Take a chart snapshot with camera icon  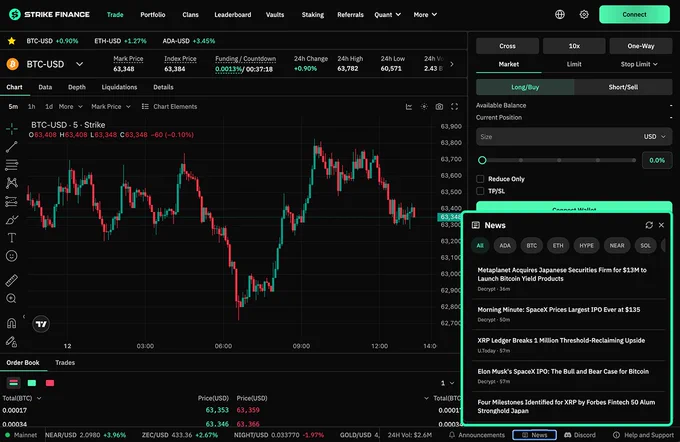(x=439, y=107)
